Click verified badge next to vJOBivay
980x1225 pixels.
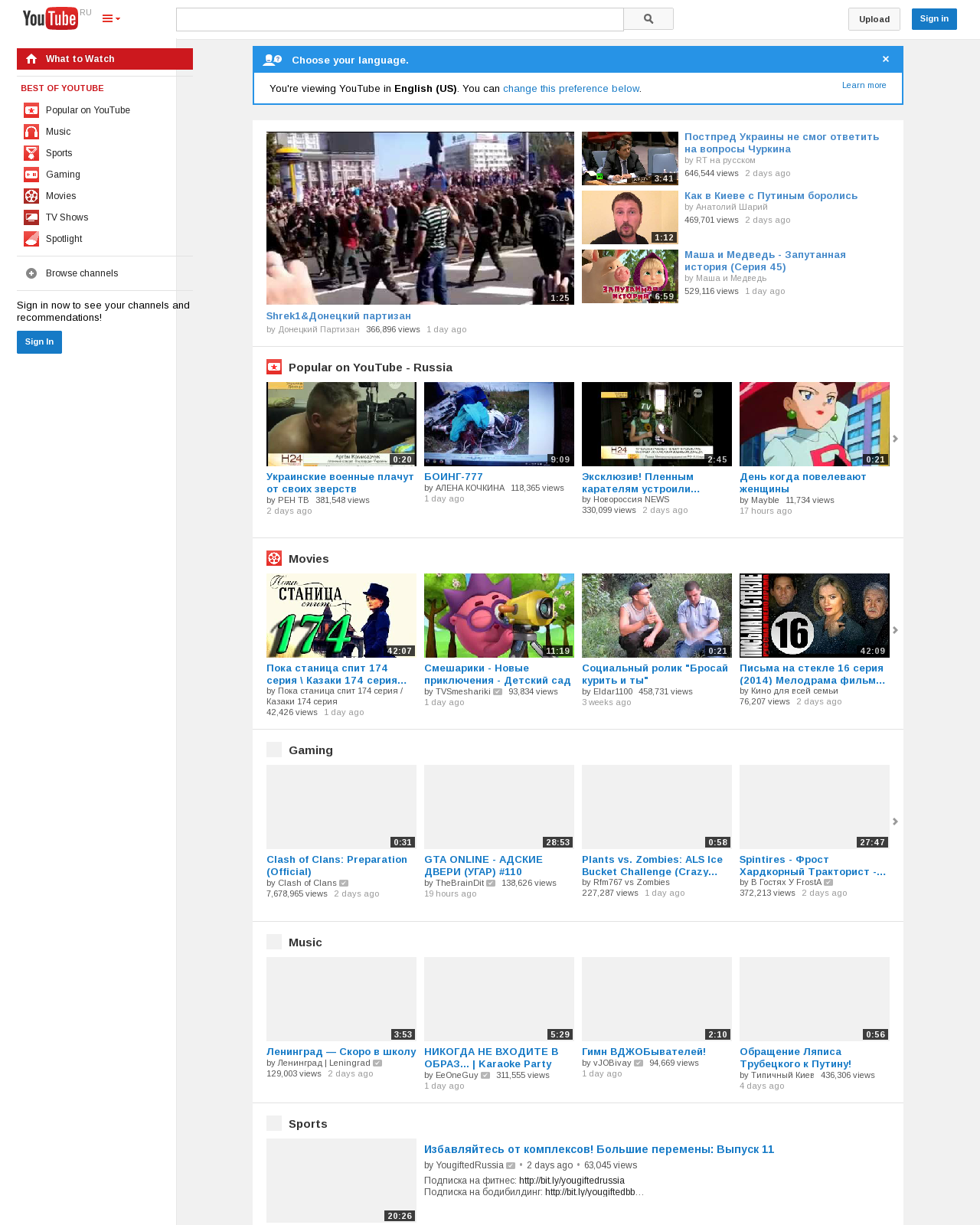point(639,1063)
